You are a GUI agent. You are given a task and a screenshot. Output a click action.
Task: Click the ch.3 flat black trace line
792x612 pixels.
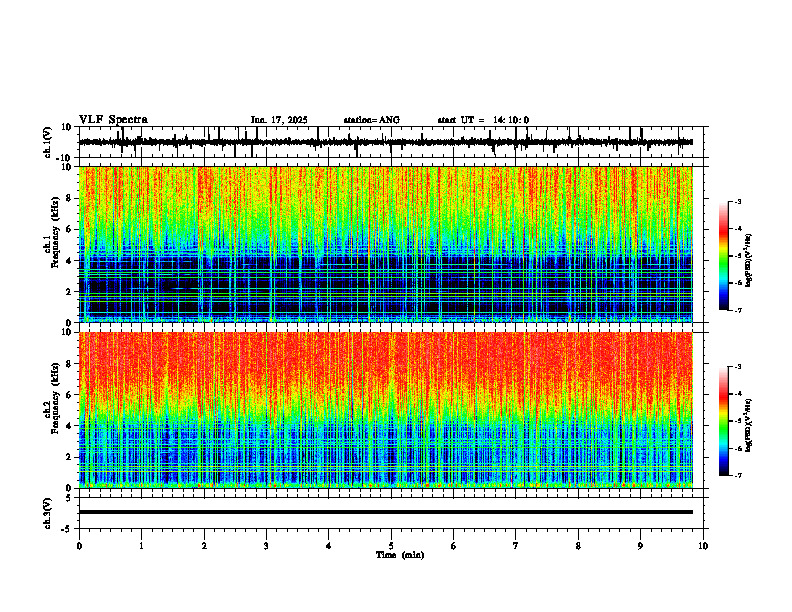point(385,512)
